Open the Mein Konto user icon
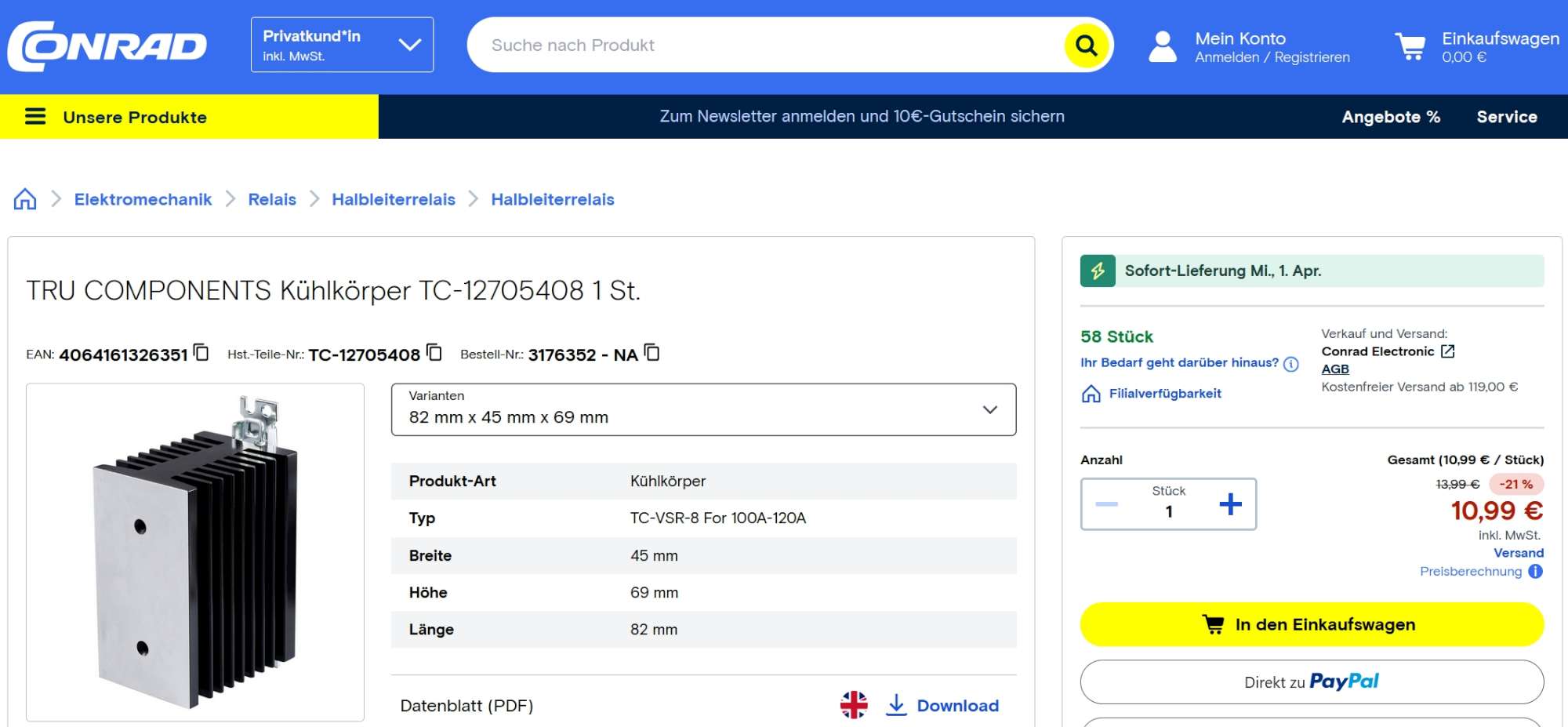Screen dimensions: 1568x727 click(1162, 46)
